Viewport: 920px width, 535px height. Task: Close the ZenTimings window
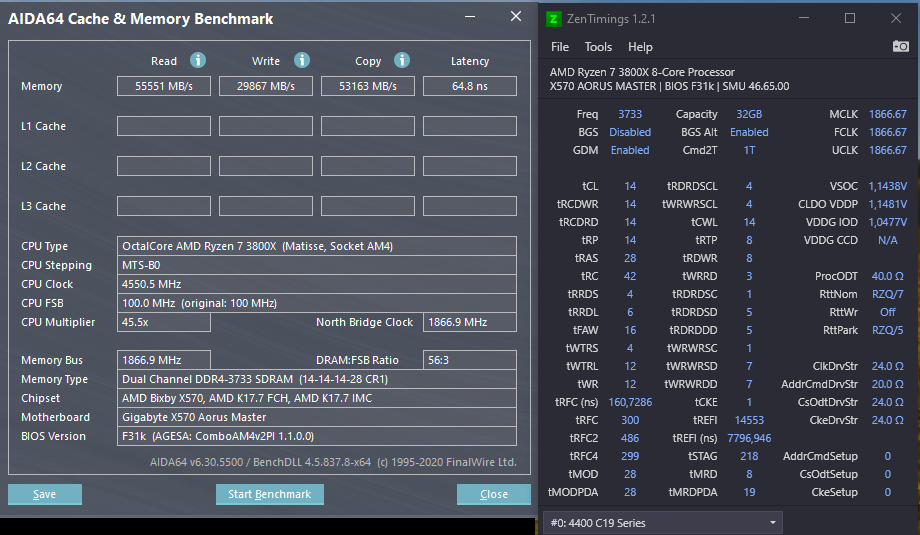[x=895, y=18]
